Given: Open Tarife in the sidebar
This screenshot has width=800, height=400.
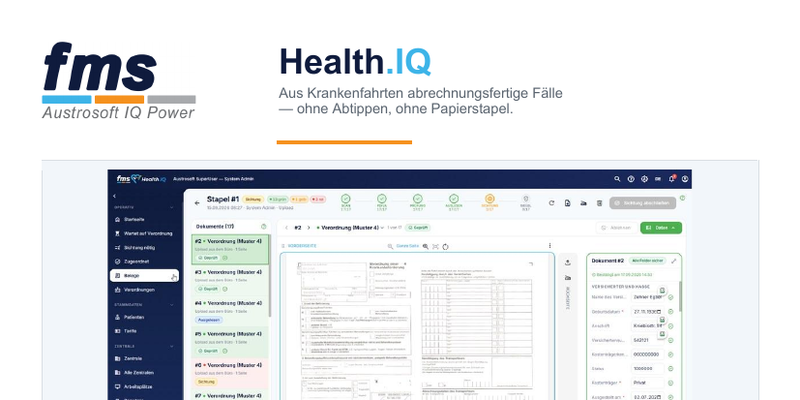Looking at the screenshot, I should point(144,331).
